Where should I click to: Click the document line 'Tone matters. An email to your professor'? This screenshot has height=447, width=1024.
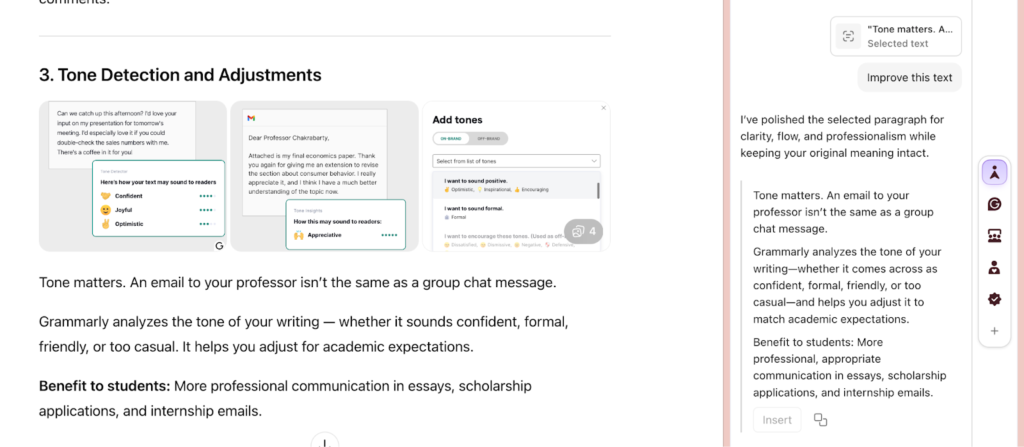[x=298, y=284]
